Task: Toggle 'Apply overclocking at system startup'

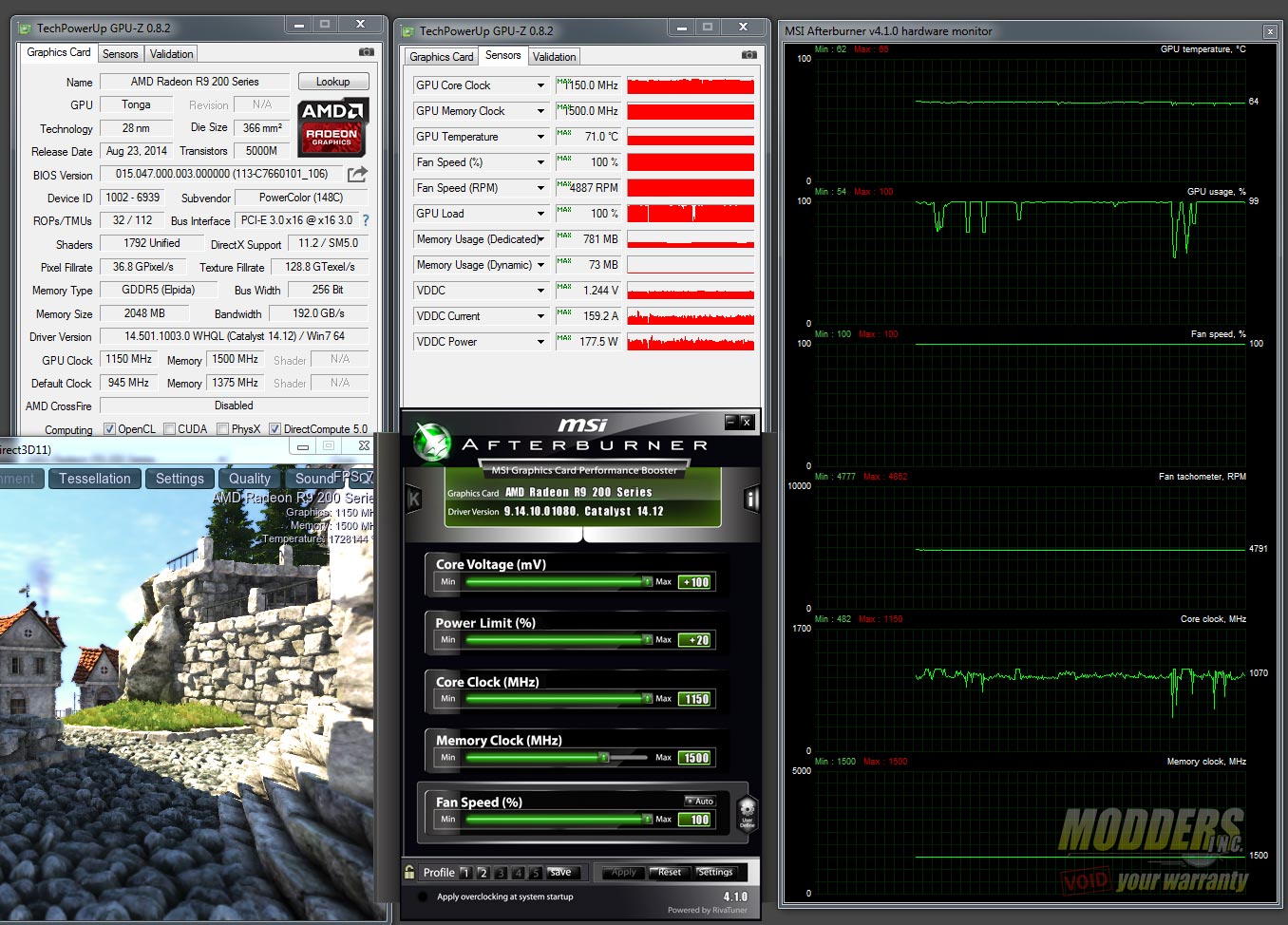Action: click(423, 897)
